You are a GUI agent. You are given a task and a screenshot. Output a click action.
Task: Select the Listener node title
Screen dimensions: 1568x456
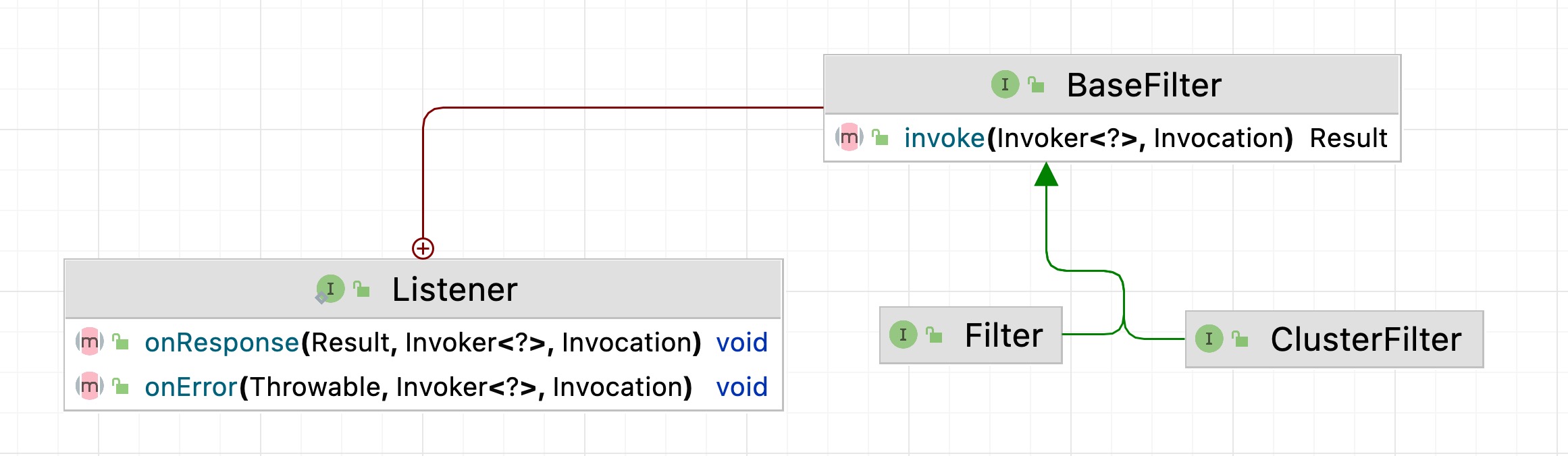[454, 289]
